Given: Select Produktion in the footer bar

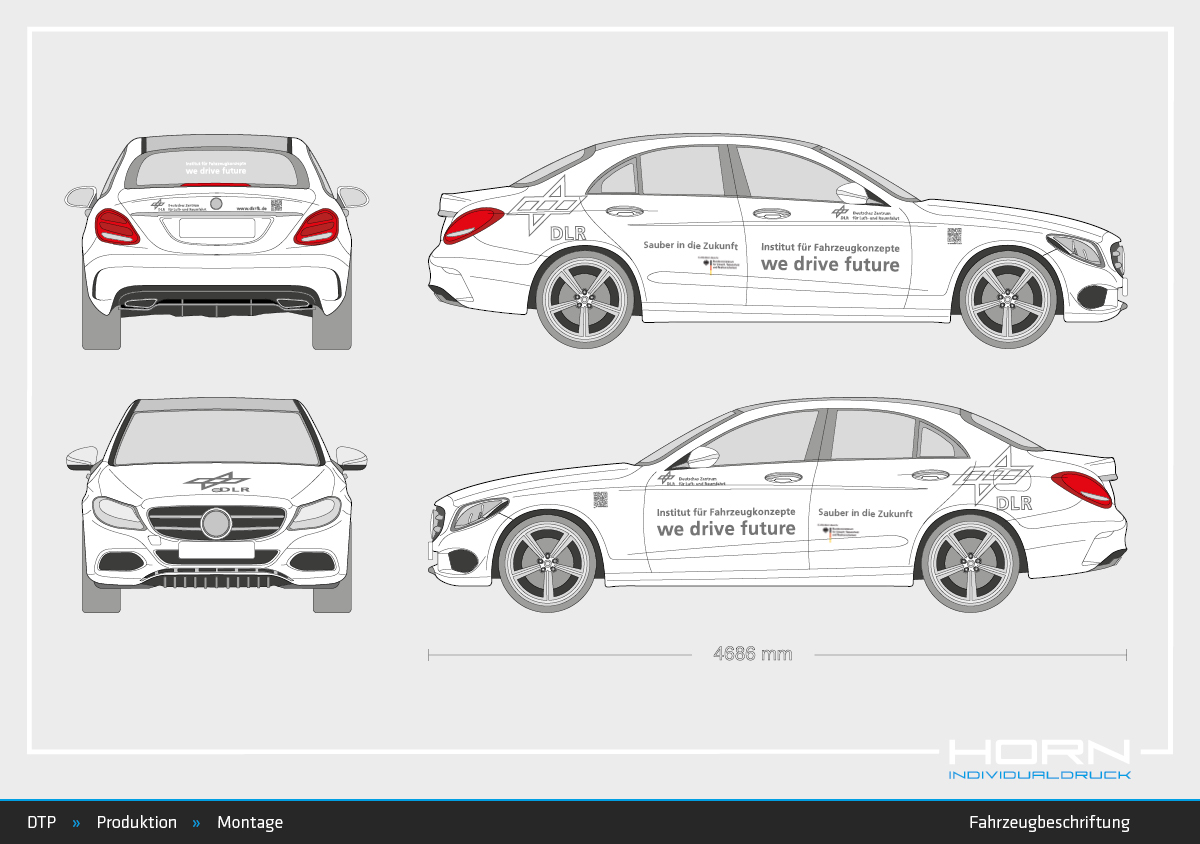Looking at the screenshot, I should click(x=136, y=823).
